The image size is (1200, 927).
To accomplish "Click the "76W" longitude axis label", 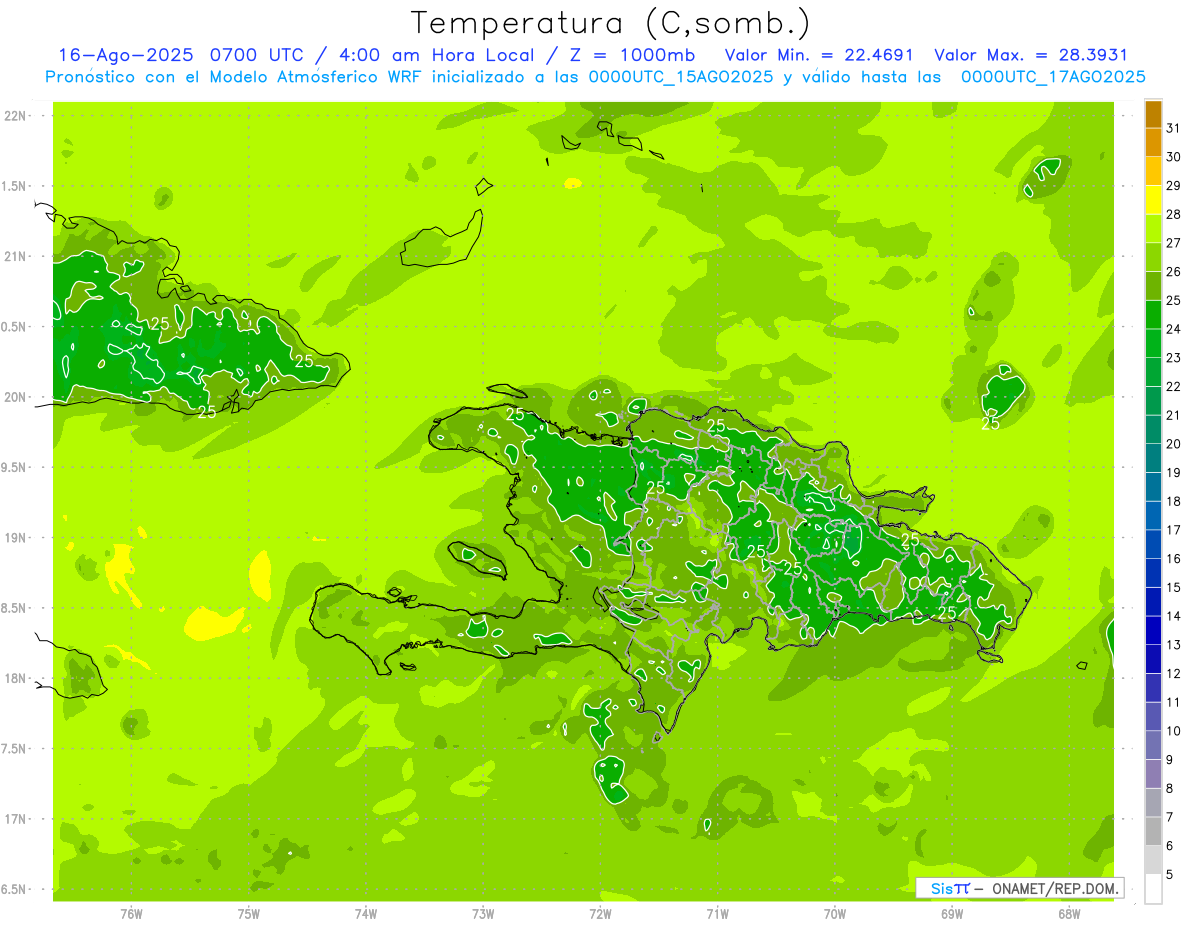I will pyautogui.click(x=131, y=914).
